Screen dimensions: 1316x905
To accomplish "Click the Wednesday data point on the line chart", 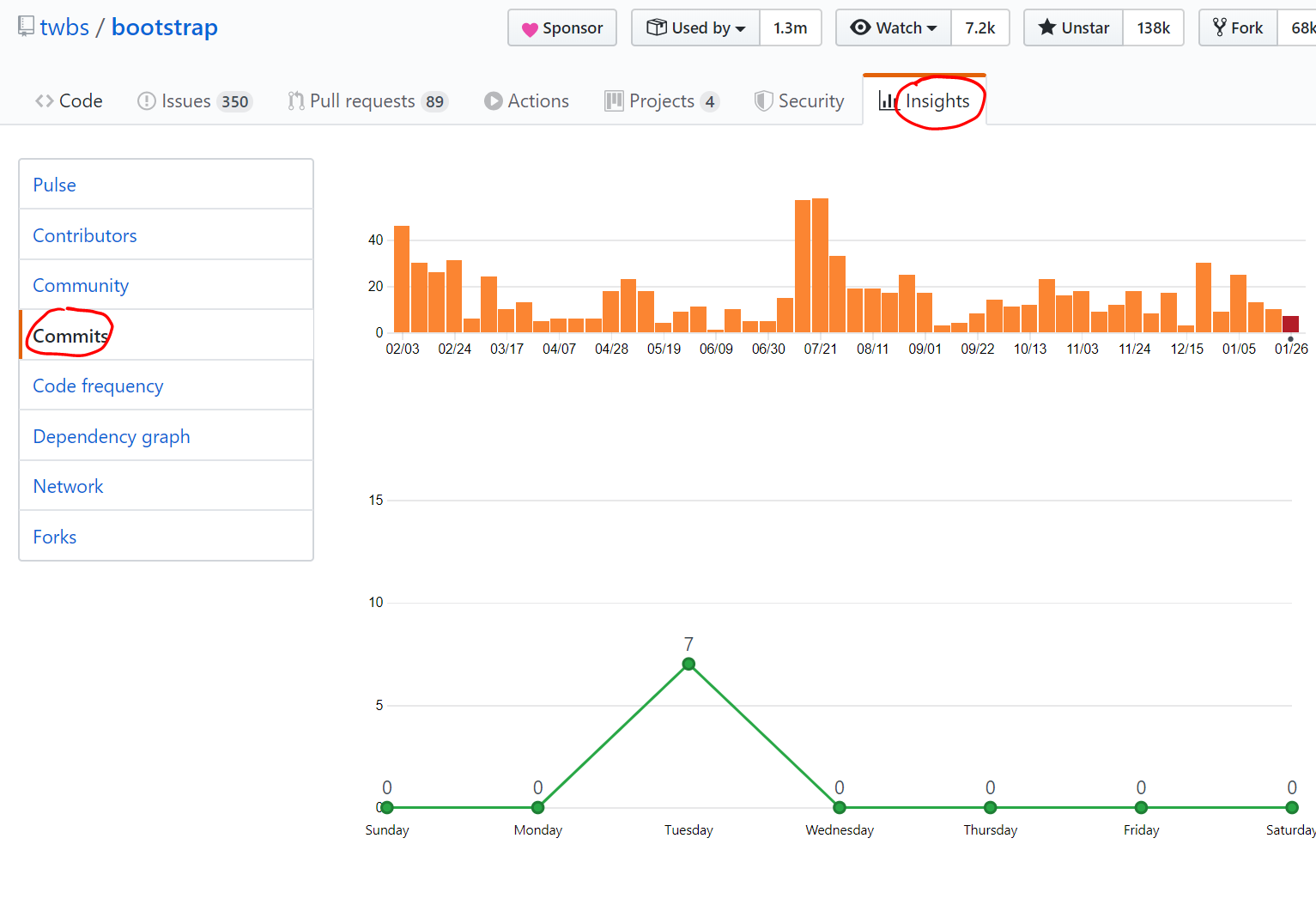I will (x=840, y=807).
